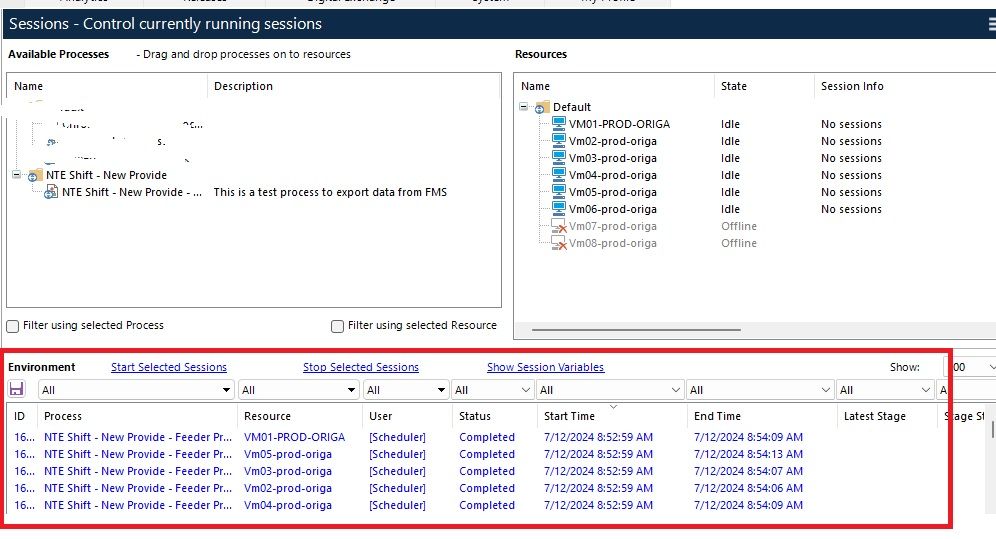Open Show Session Variables link
This screenshot has height=539, width=996.
(545, 367)
